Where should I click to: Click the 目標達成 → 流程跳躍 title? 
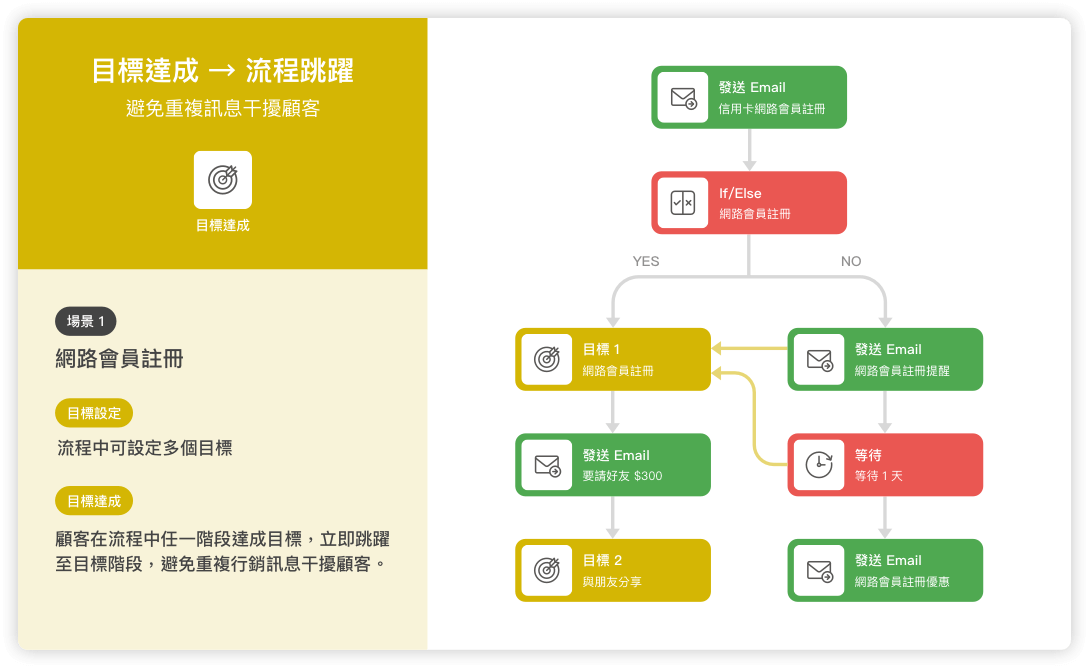coord(222,71)
